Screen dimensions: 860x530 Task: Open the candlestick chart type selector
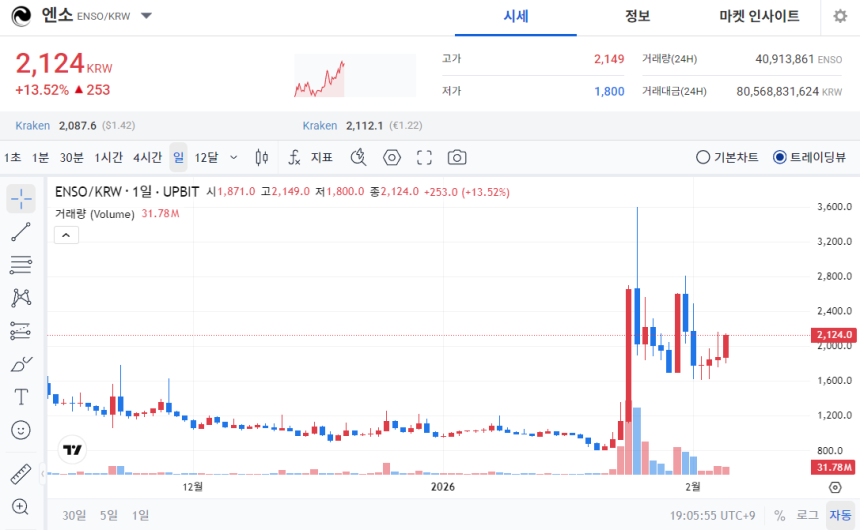coord(262,158)
